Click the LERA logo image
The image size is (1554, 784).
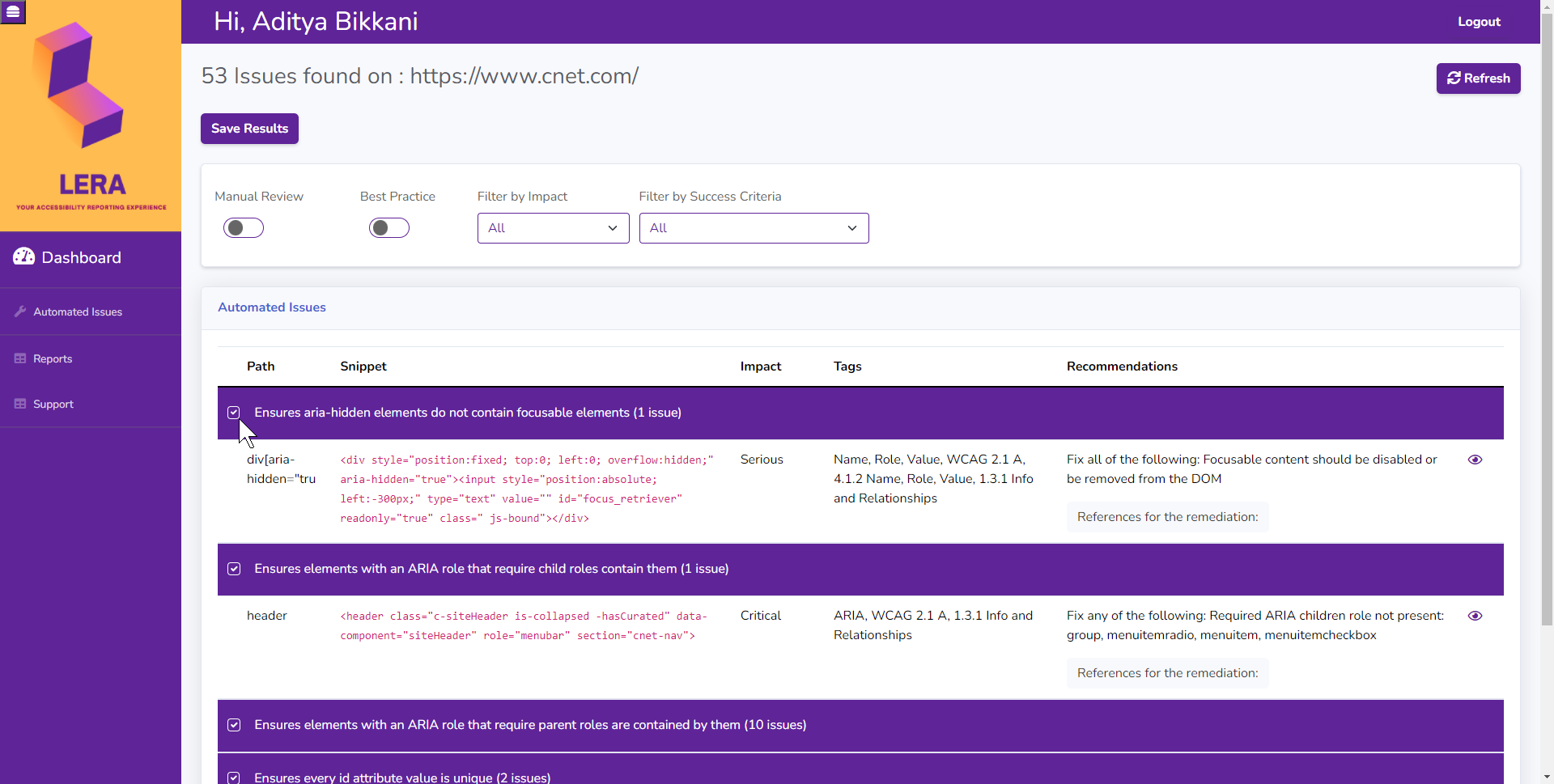pos(91,116)
